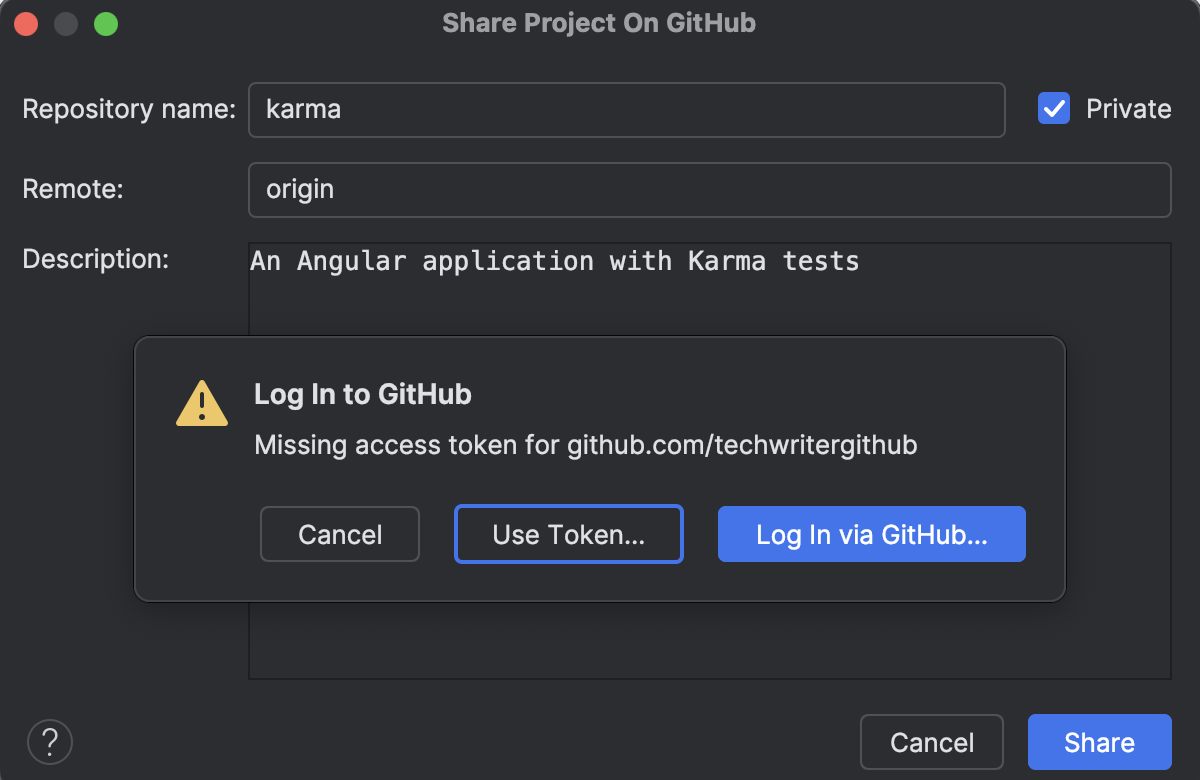Click the Share button
Screen dimensions: 1200x780
1099,742
